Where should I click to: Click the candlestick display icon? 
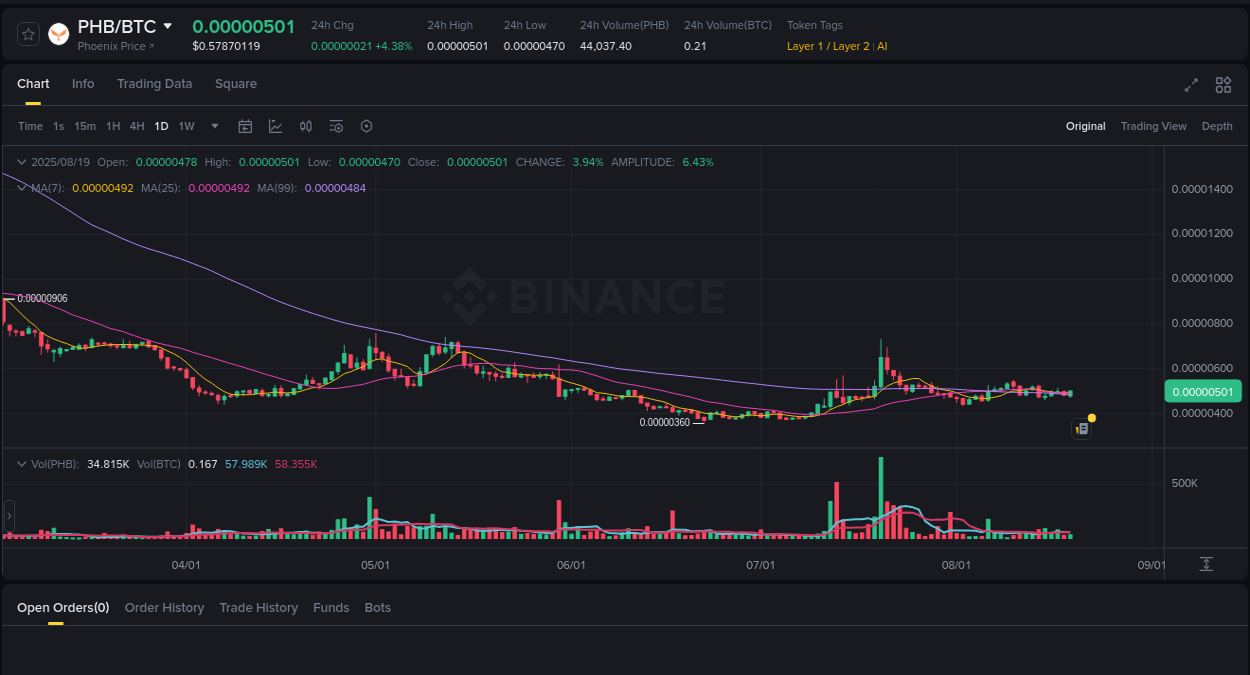pyautogui.click(x=306, y=126)
